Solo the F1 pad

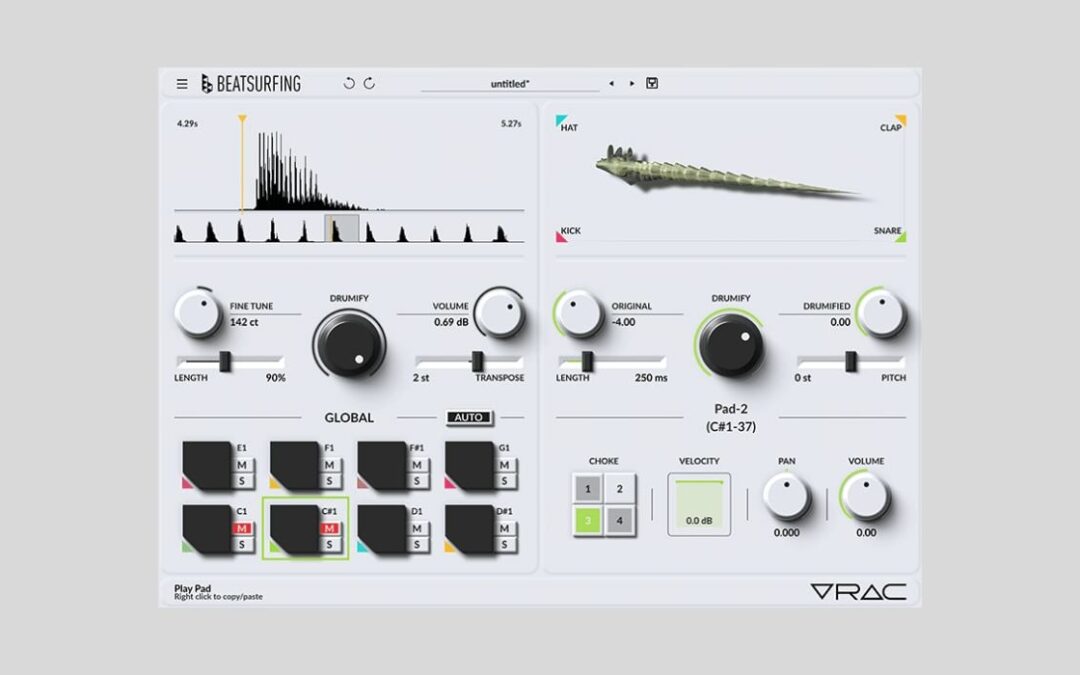point(329,481)
